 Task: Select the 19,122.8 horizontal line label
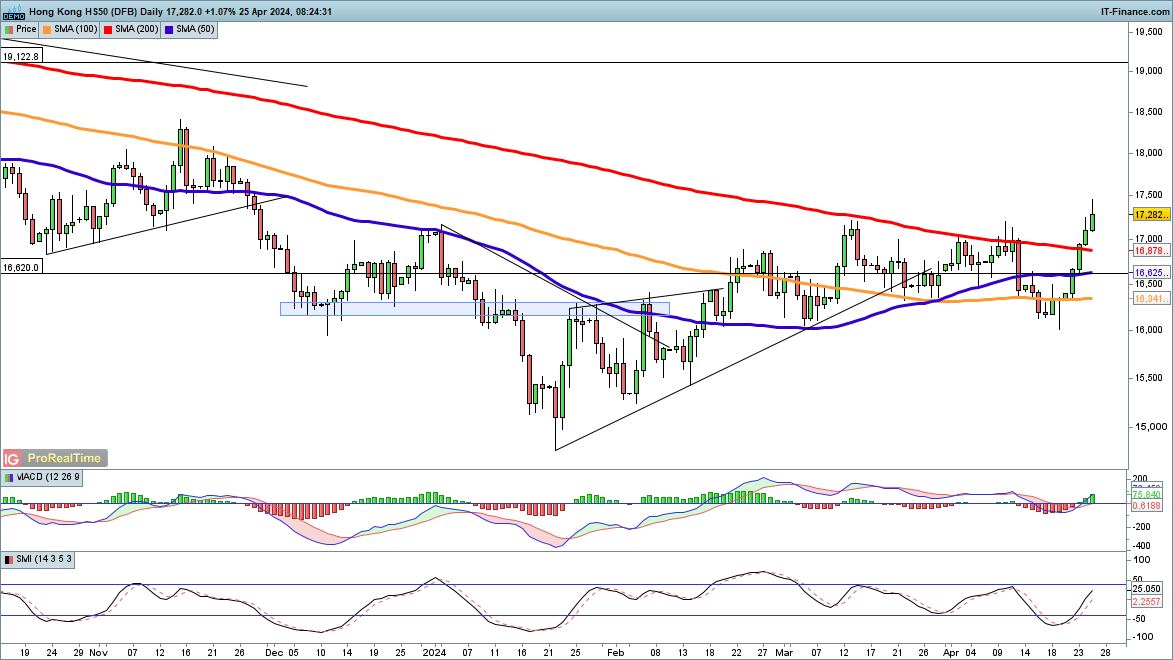21,57
